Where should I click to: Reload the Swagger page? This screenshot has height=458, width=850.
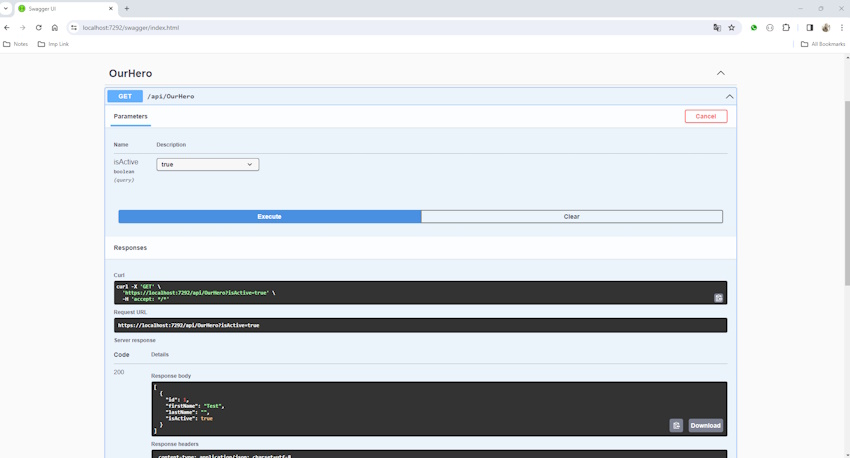click(38, 28)
